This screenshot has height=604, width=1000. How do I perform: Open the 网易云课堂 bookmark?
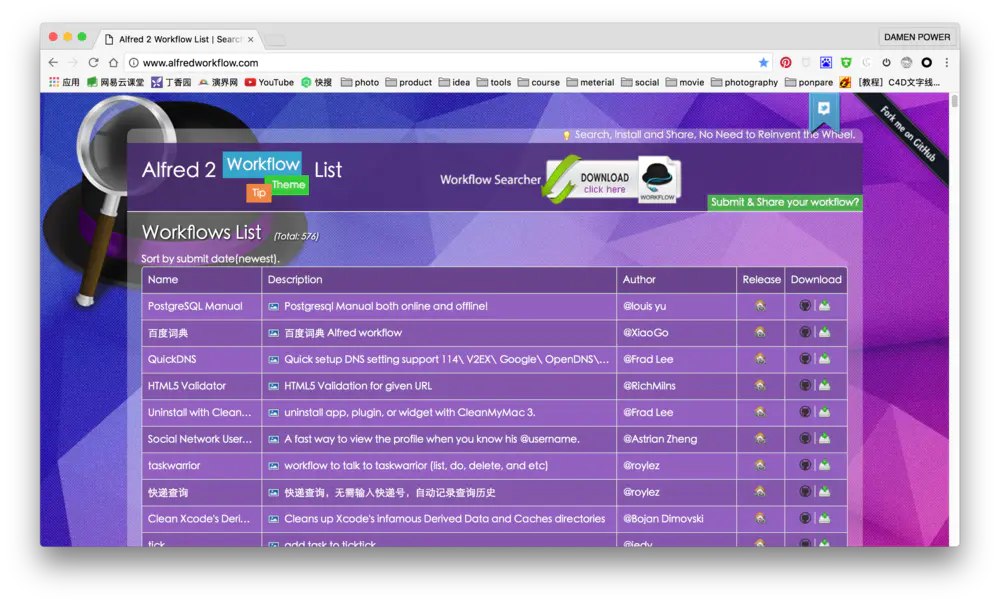point(115,82)
